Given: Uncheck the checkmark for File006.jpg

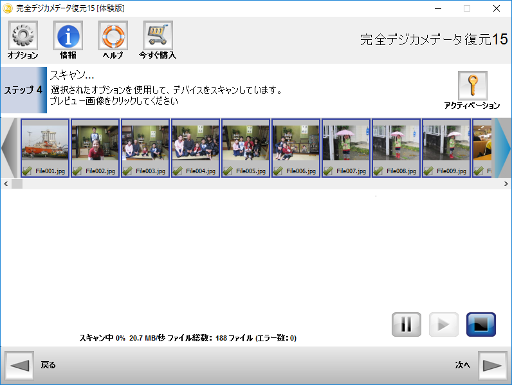Looking at the screenshot, I should click(278, 171).
